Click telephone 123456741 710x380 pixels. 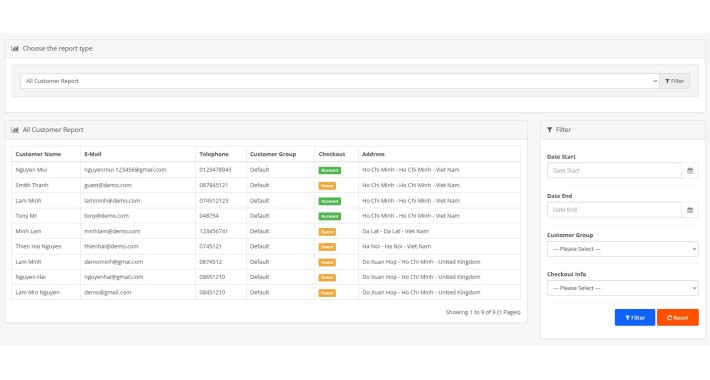[213, 231]
